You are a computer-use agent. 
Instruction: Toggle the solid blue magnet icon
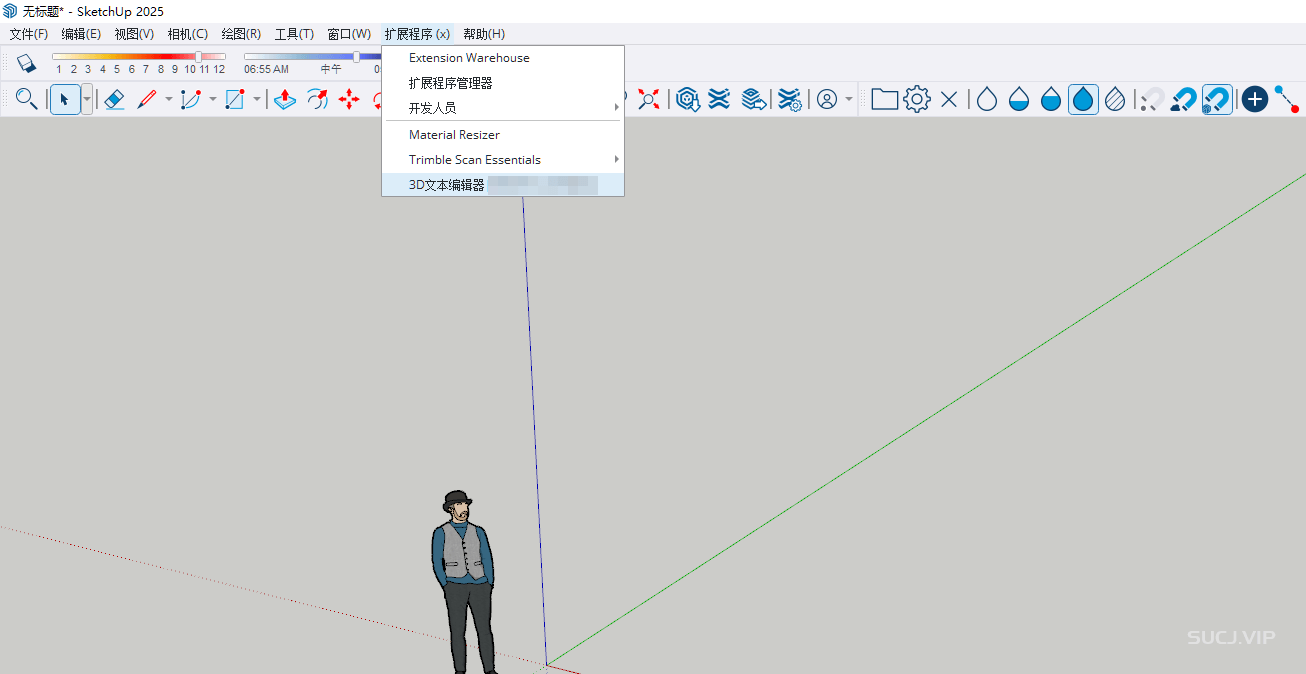1185,99
